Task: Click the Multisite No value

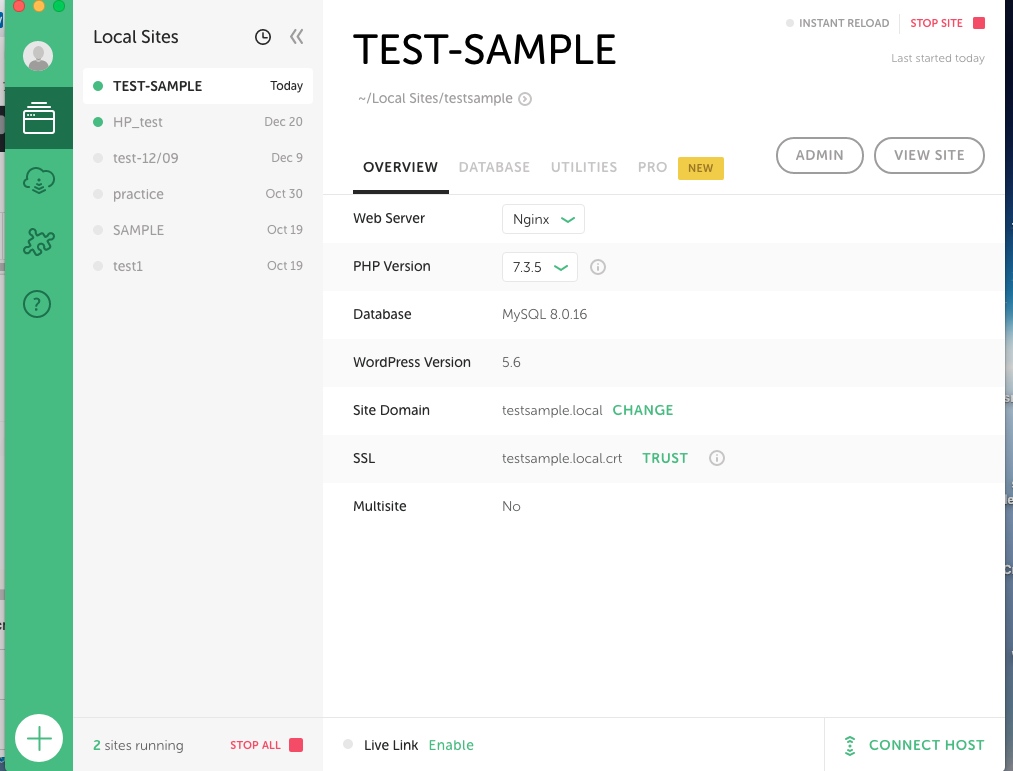Action: point(511,507)
